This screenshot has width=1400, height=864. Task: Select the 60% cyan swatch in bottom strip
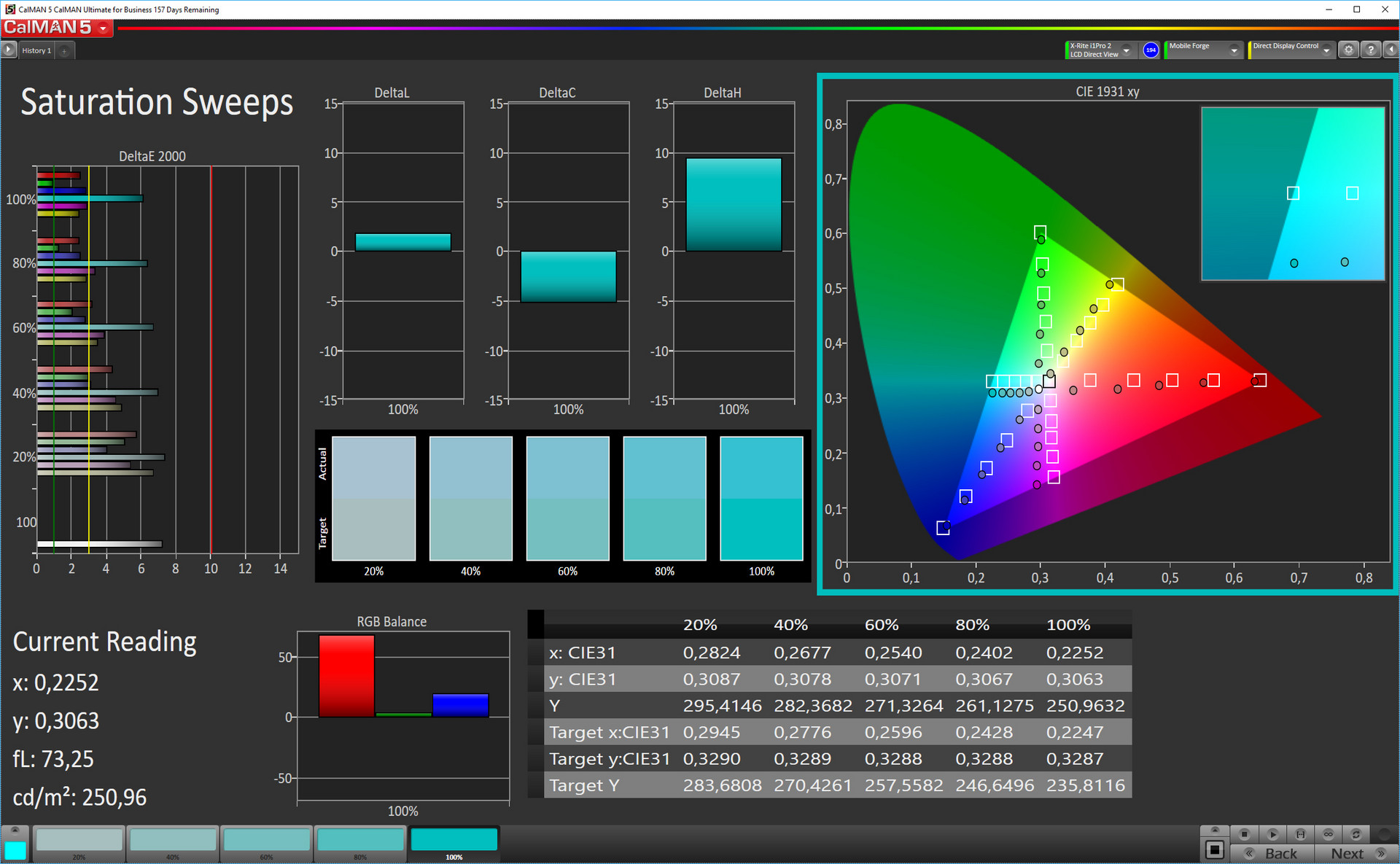pos(266,840)
